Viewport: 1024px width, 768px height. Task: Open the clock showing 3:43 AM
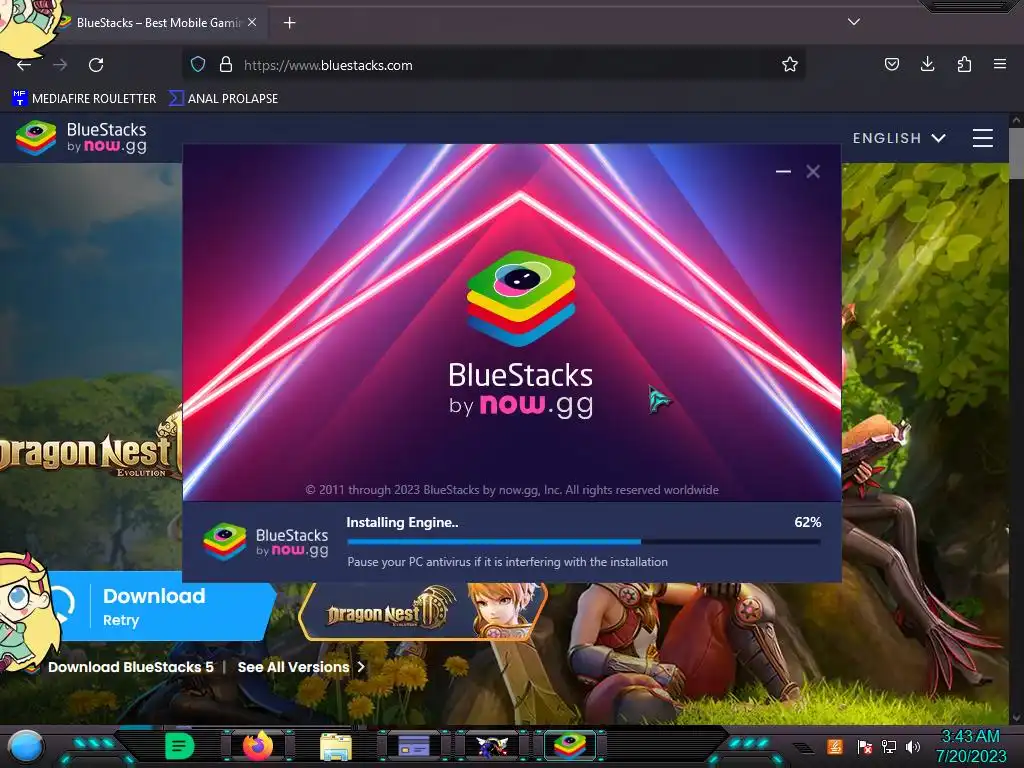click(971, 746)
